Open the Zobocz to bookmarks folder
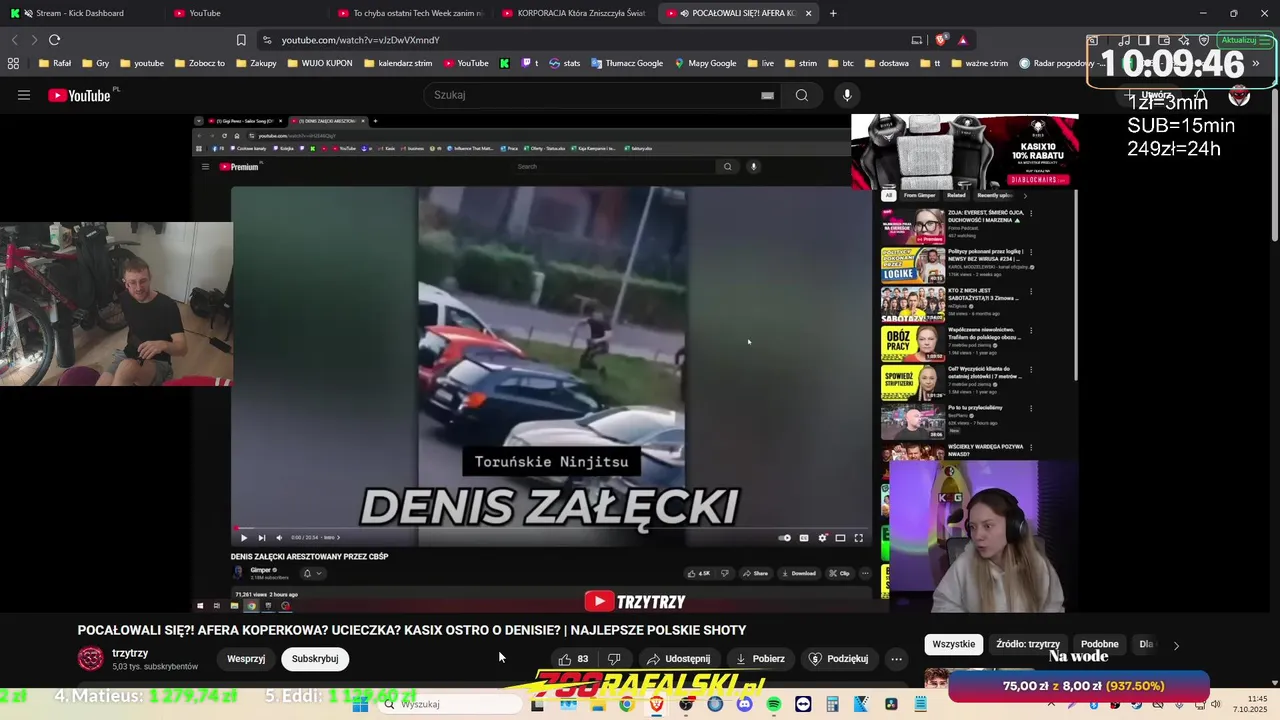1280x720 pixels. click(x=199, y=63)
